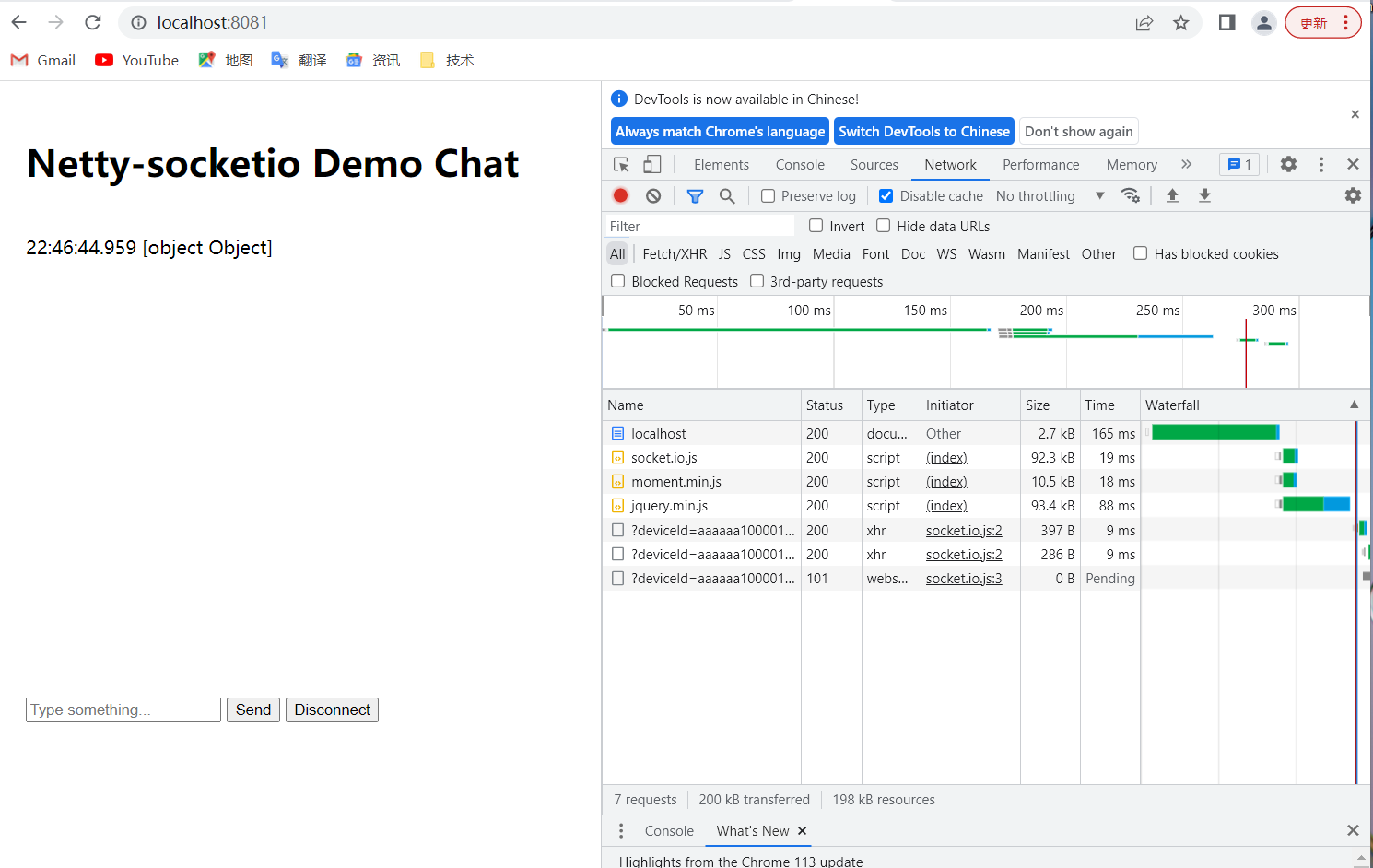This screenshot has height=868, width=1373.
Task: Toggle the device toolbar icon
Action: pos(651,164)
